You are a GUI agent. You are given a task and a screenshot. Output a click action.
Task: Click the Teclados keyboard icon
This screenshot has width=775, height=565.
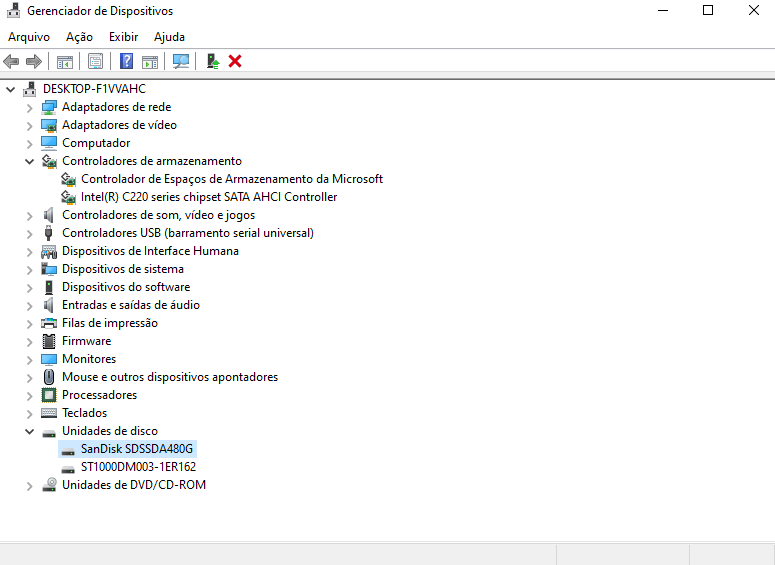pos(49,413)
